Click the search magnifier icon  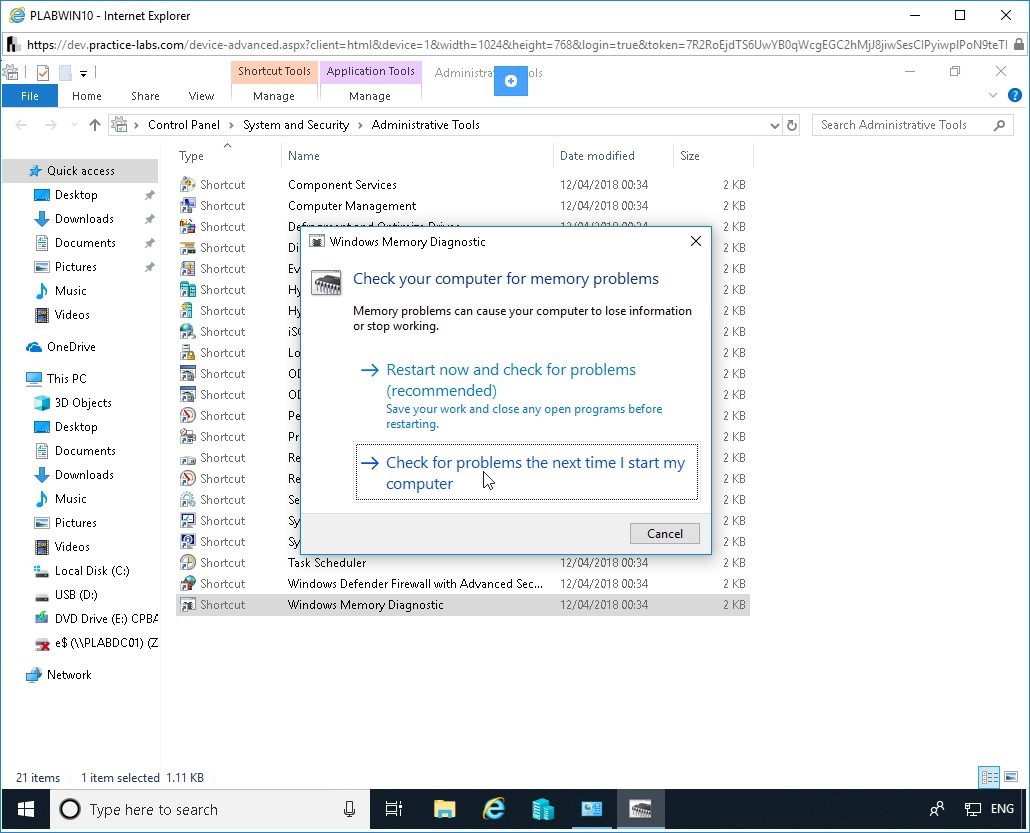pos(999,125)
